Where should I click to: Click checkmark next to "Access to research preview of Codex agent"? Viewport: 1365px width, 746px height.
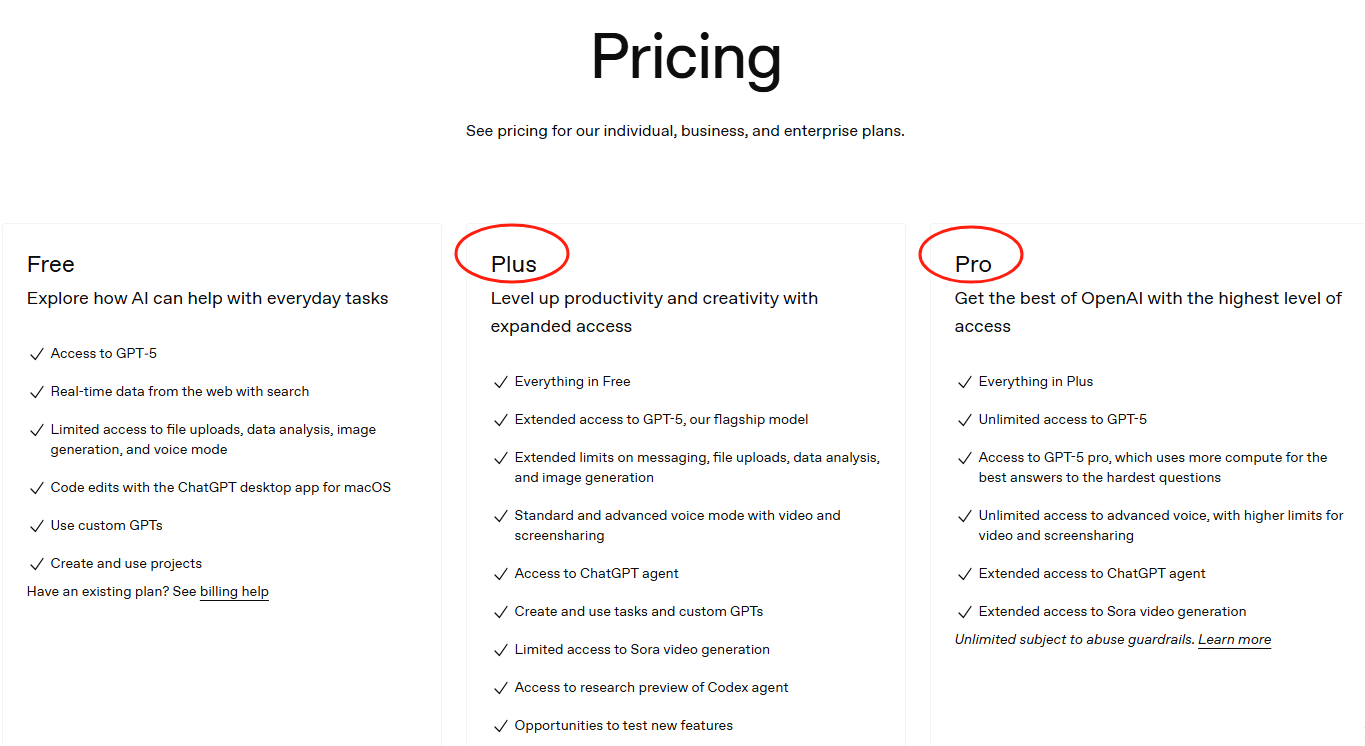click(x=500, y=688)
